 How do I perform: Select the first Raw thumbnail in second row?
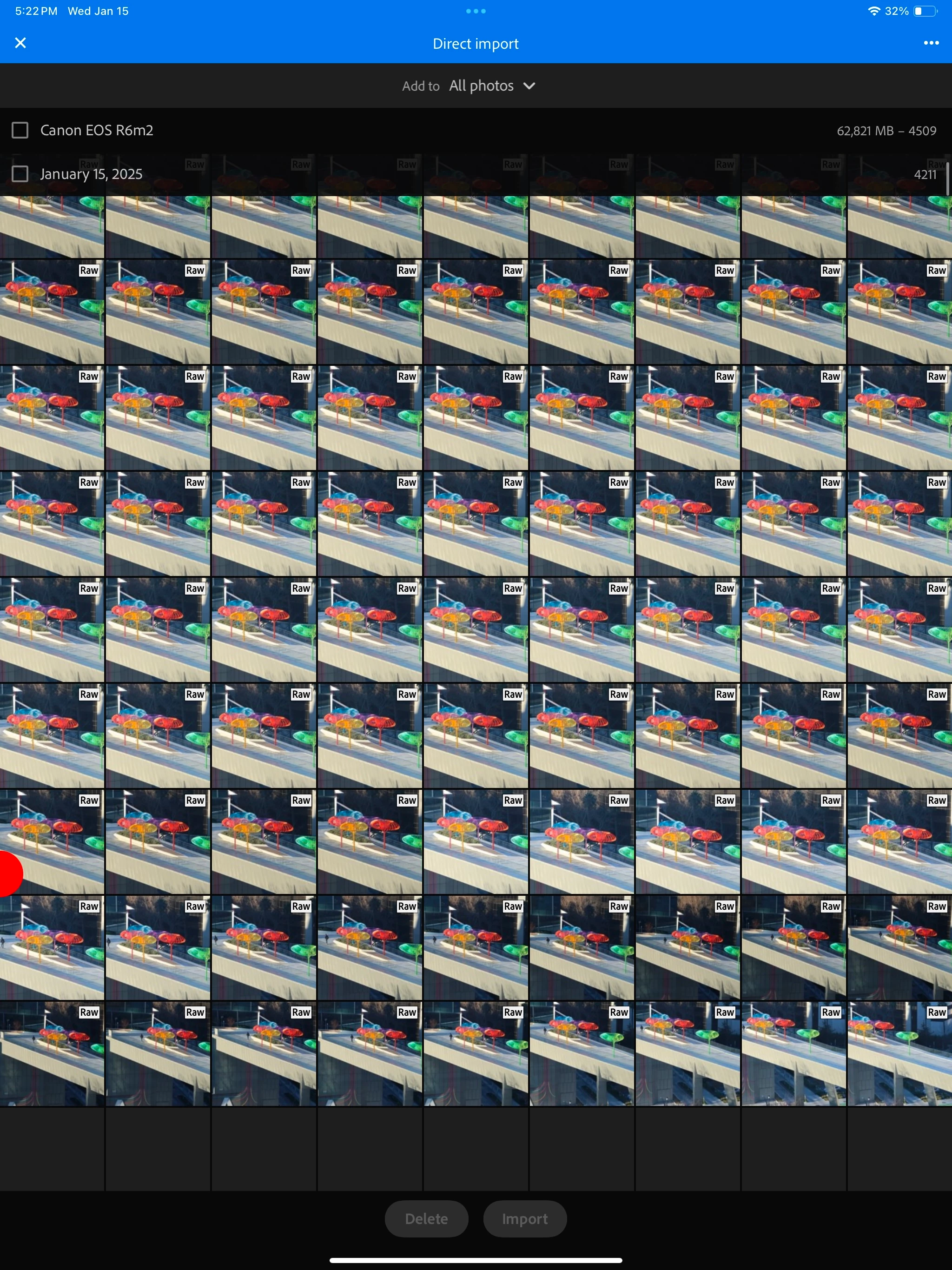coord(52,313)
